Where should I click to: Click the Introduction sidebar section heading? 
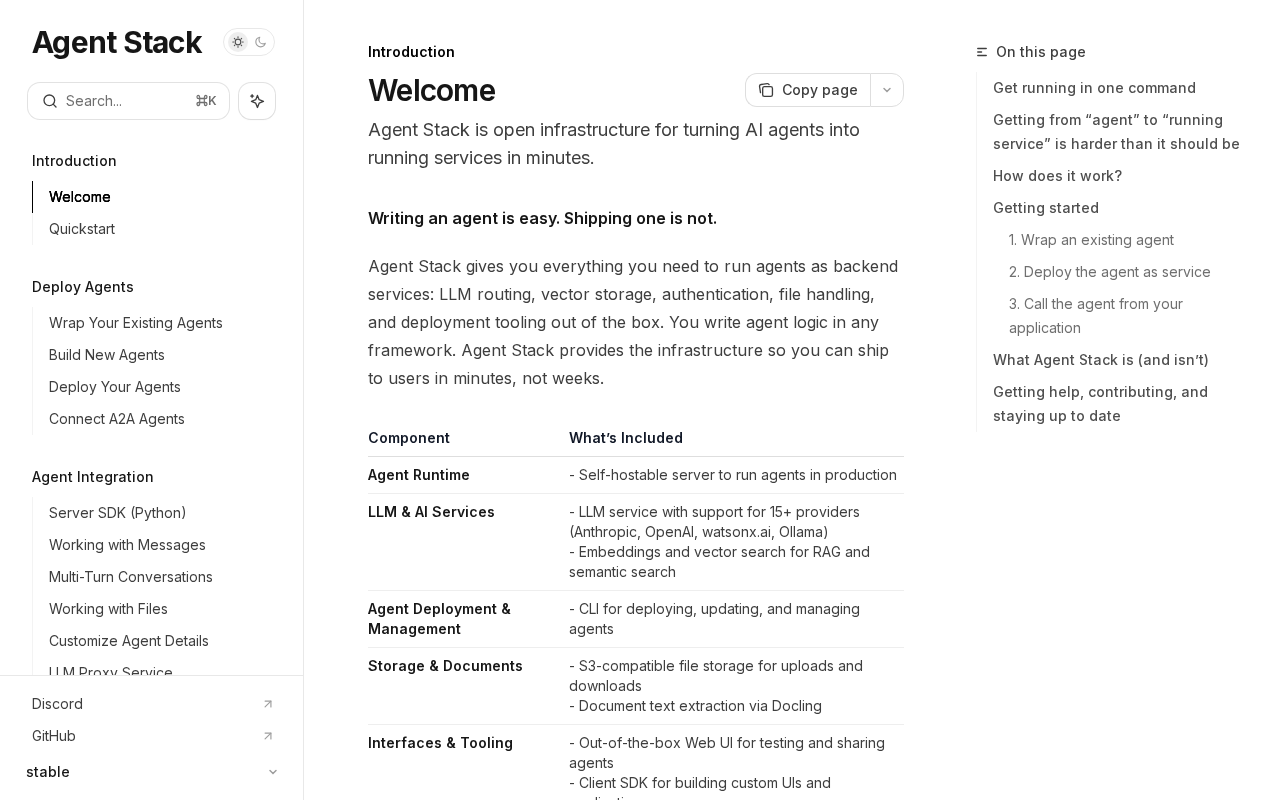pyautogui.click(x=74, y=161)
